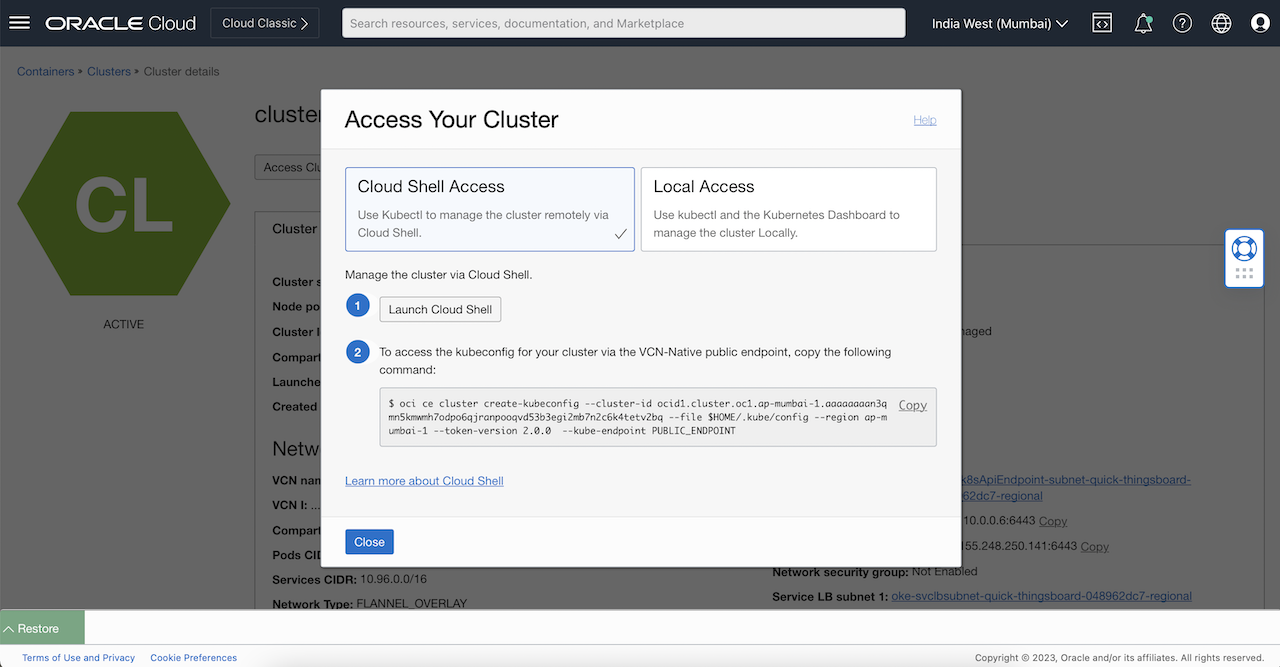Open the language globe icon

click(x=1221, y=23)
